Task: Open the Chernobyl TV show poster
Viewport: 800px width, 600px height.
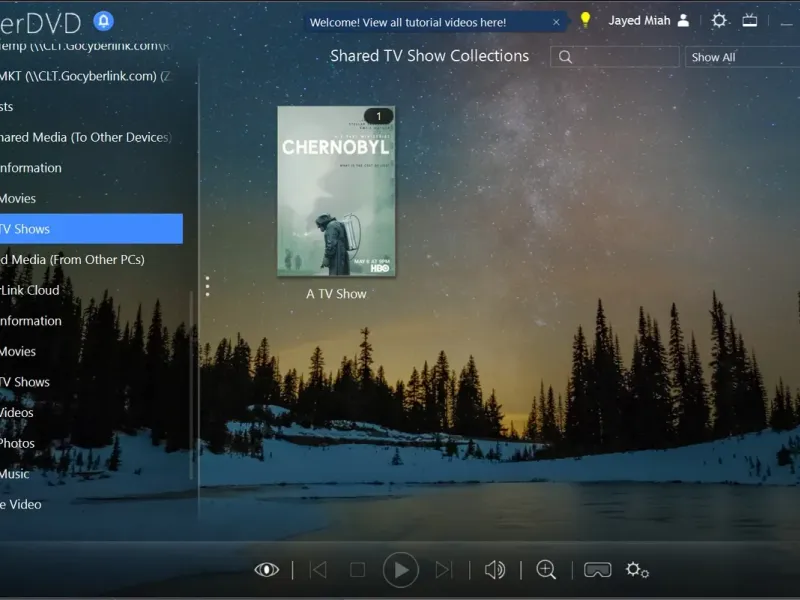Action: coord(336,191)
